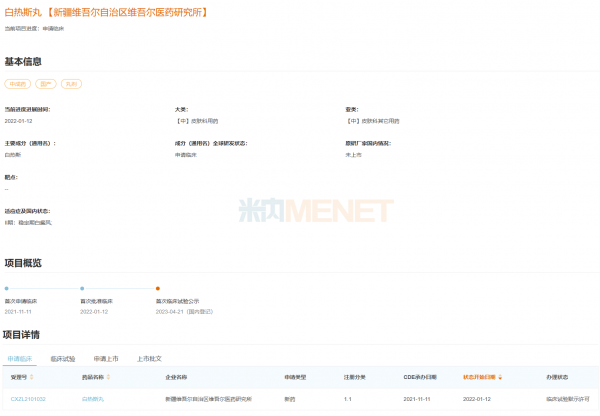Click the 首次批准临床 timeline dot
Screen dimensions: 600x416
click(x=82, y=288)
